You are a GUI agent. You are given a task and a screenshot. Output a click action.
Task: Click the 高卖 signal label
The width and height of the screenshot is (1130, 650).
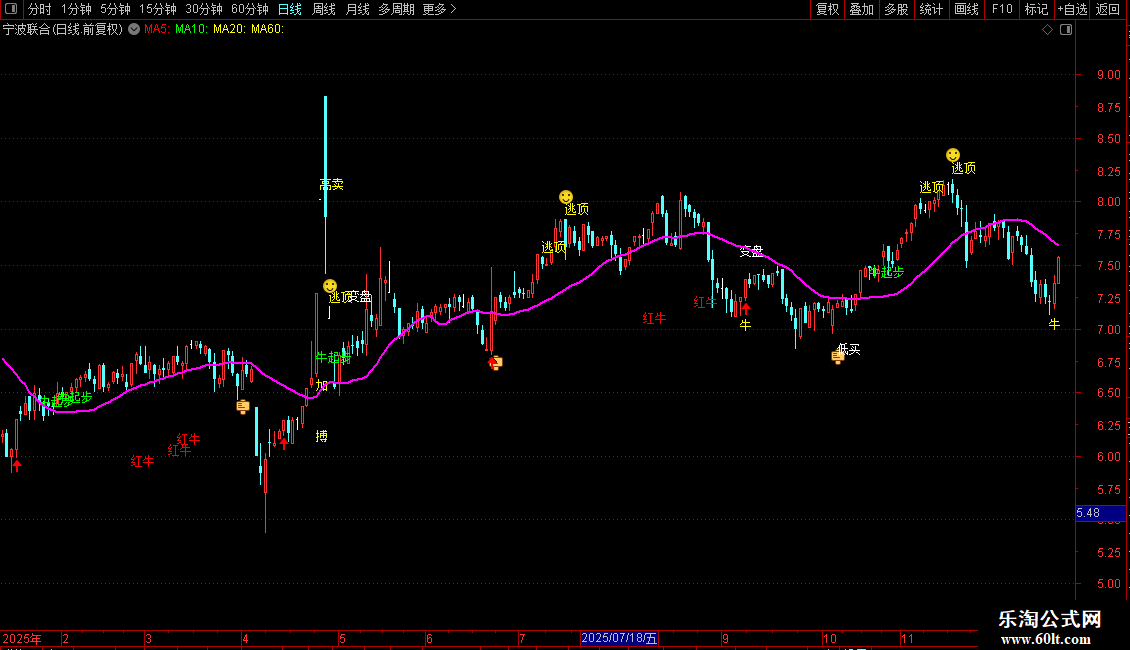click(332, 184)
